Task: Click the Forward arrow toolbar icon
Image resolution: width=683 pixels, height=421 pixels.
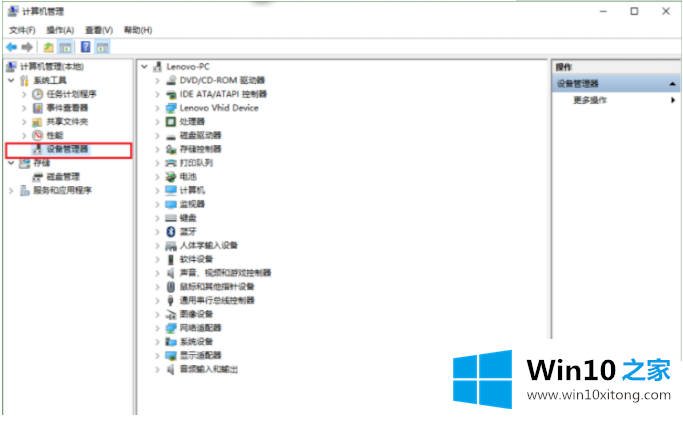Action: pos(27,47)
